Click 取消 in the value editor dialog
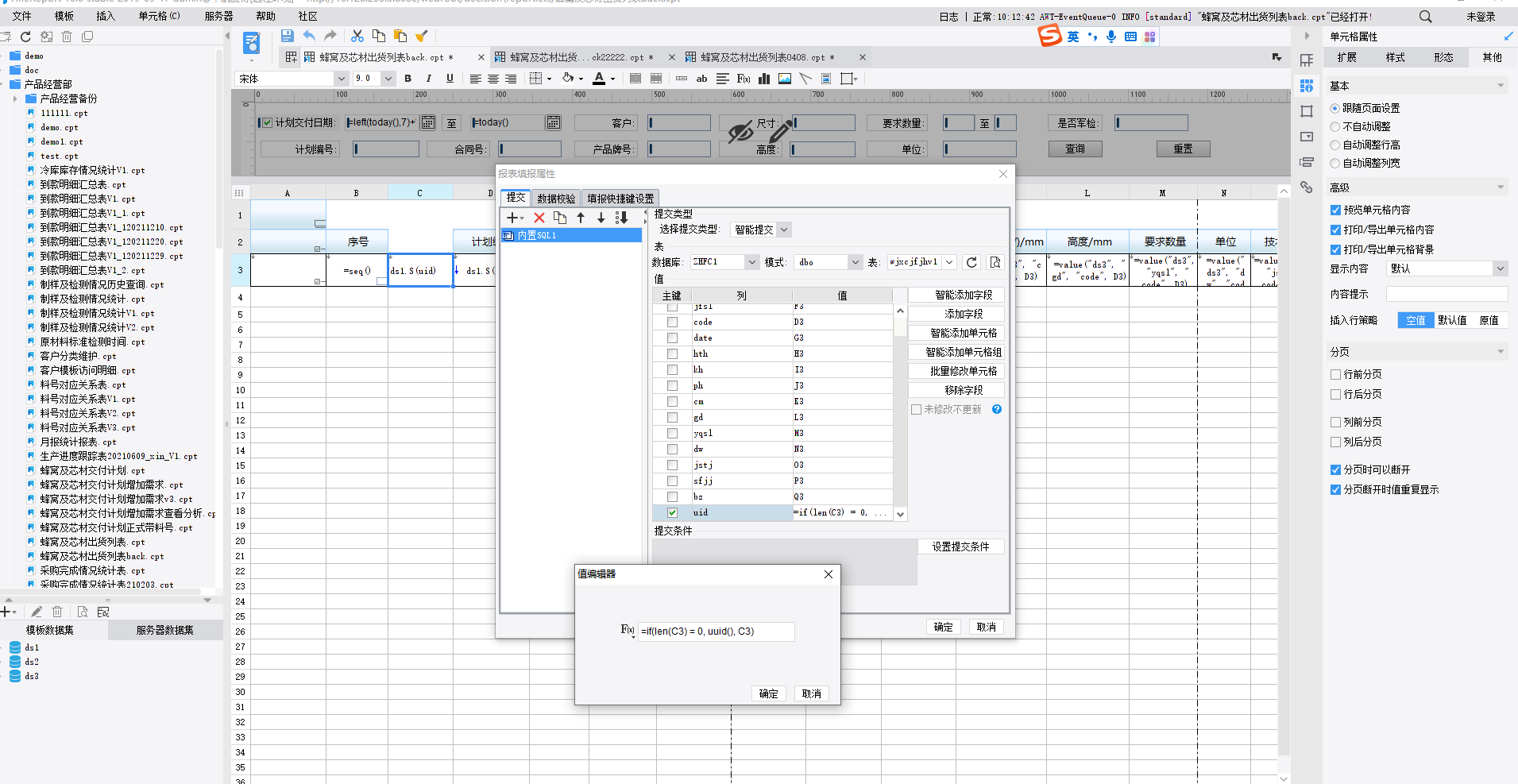1518x784 pixels. (811, 693)
